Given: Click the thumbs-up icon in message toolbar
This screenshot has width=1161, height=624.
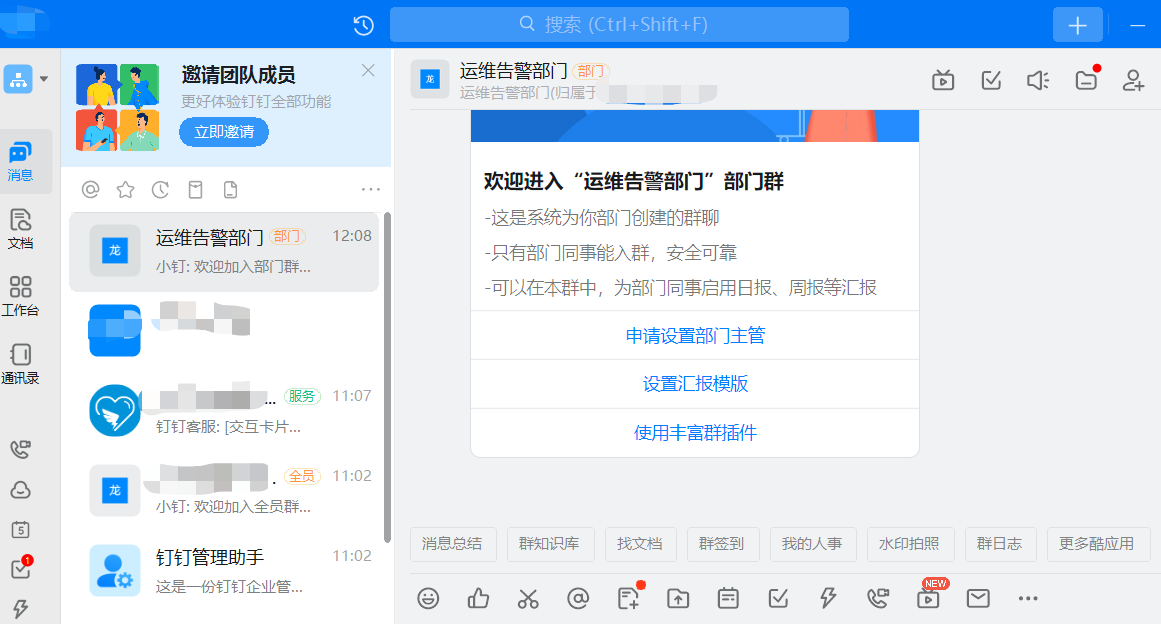Looking at the screenshot, I should tap(478, 598).
